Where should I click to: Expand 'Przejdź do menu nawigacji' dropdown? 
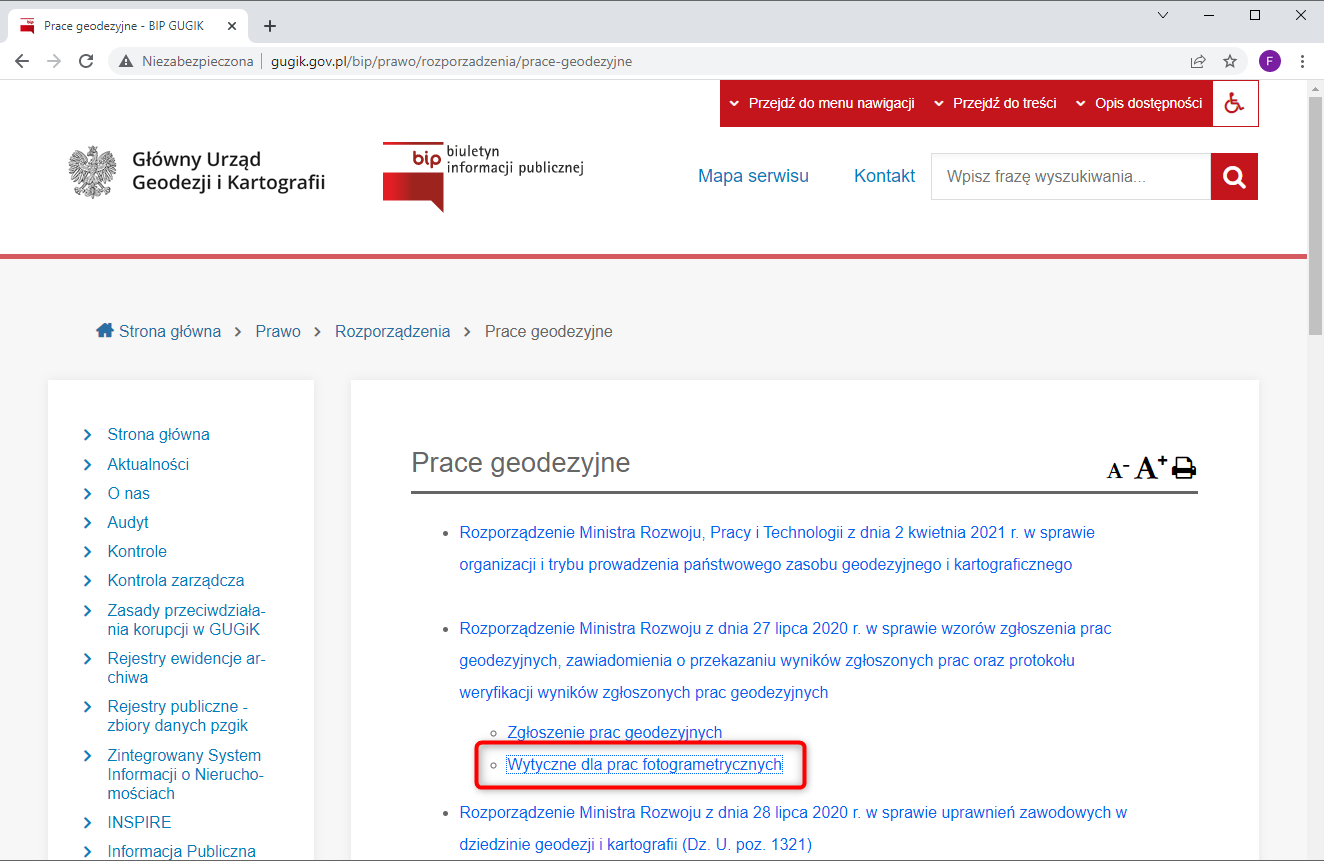(x=822, y=103)
